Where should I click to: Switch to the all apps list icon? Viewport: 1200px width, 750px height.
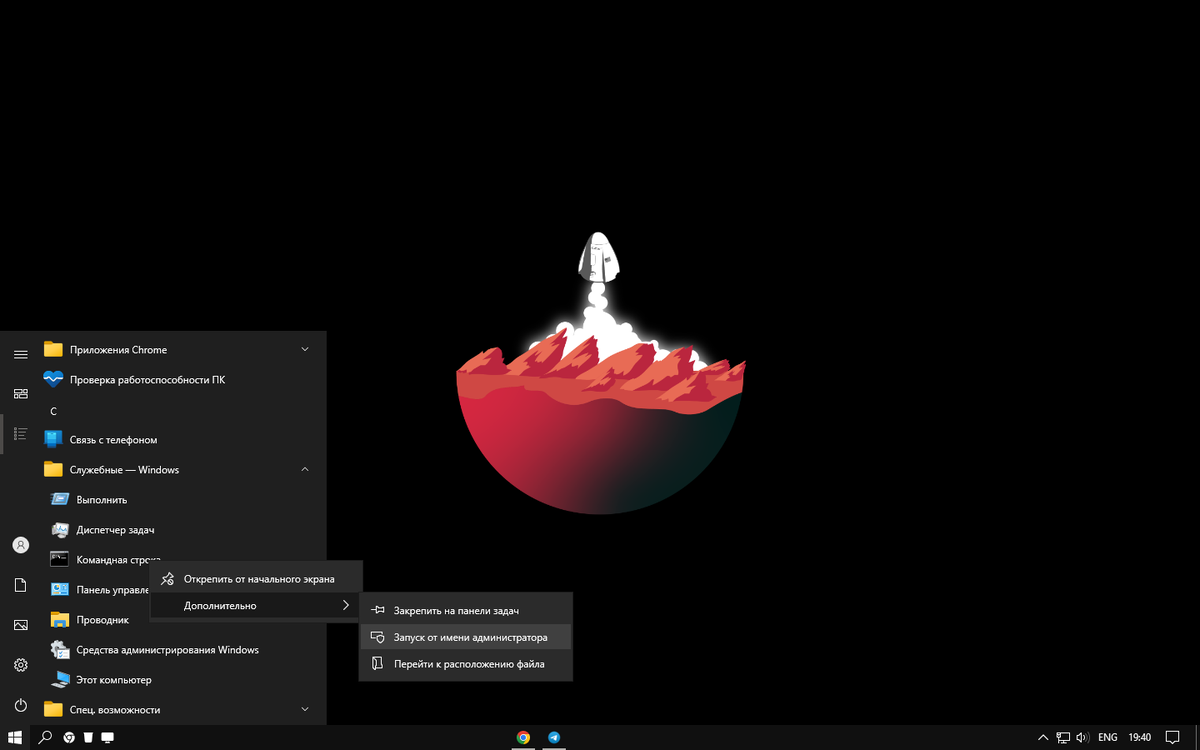20,434
